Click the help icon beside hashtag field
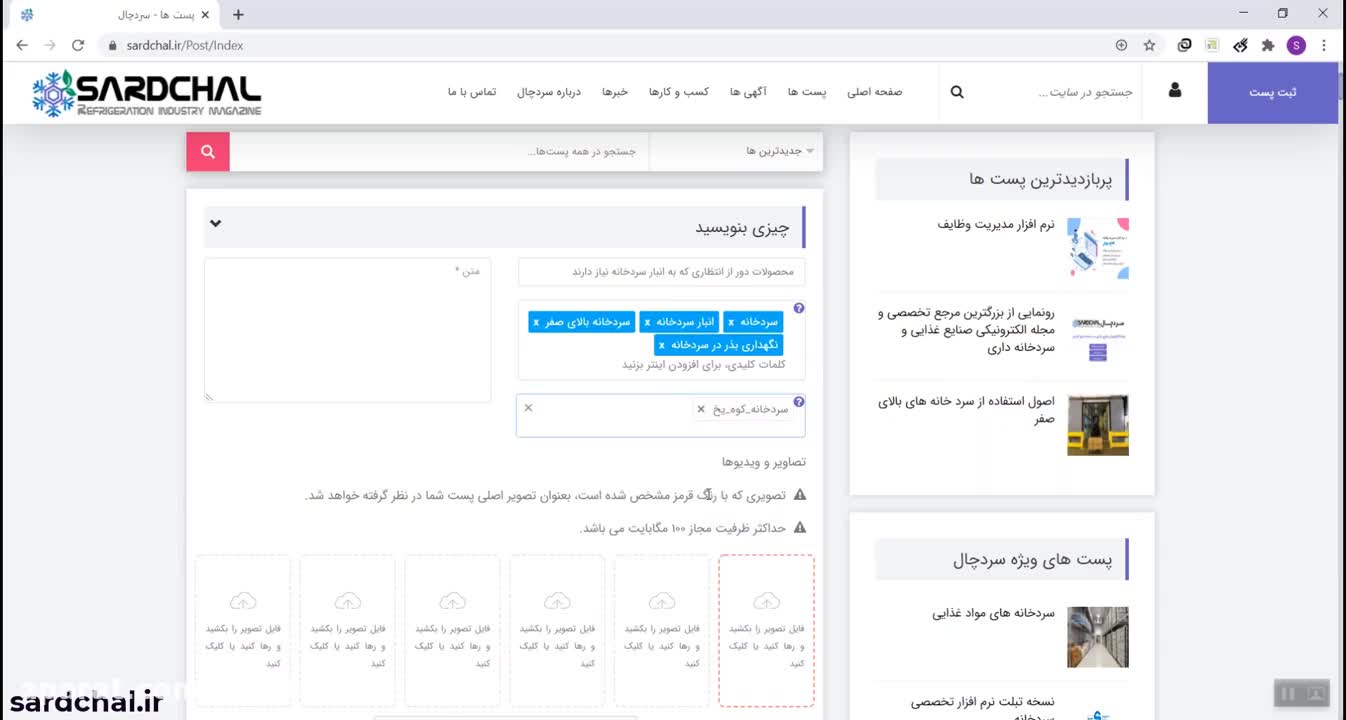The height and width of the screenshot is (720, 1346). point(798,402)
